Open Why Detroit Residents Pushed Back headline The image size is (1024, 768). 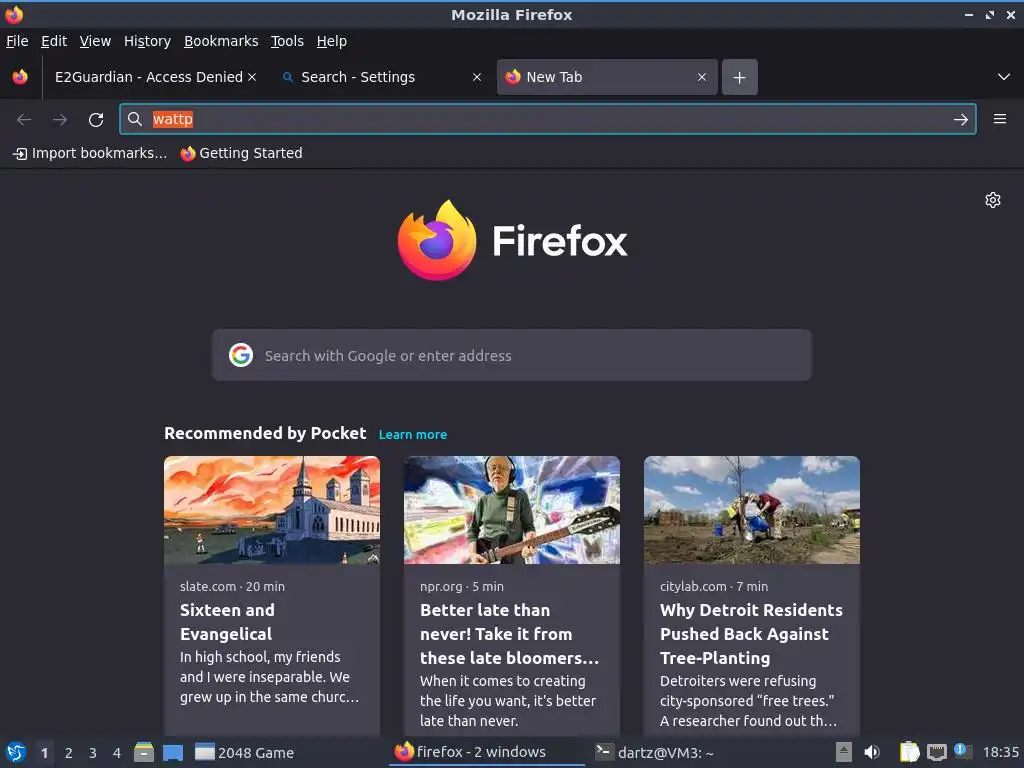[751, 634]
